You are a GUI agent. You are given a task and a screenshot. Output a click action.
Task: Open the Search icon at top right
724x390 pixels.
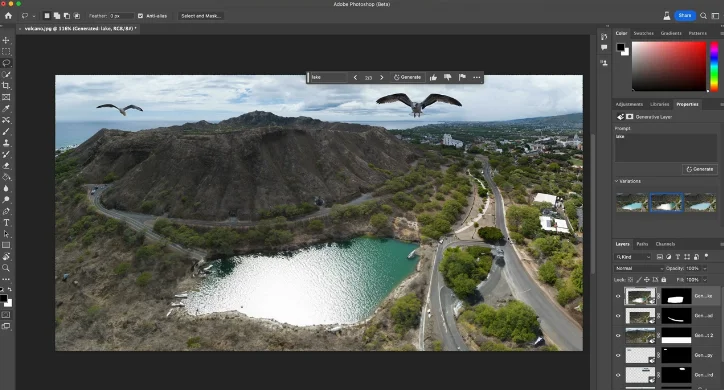pos(703,16)
